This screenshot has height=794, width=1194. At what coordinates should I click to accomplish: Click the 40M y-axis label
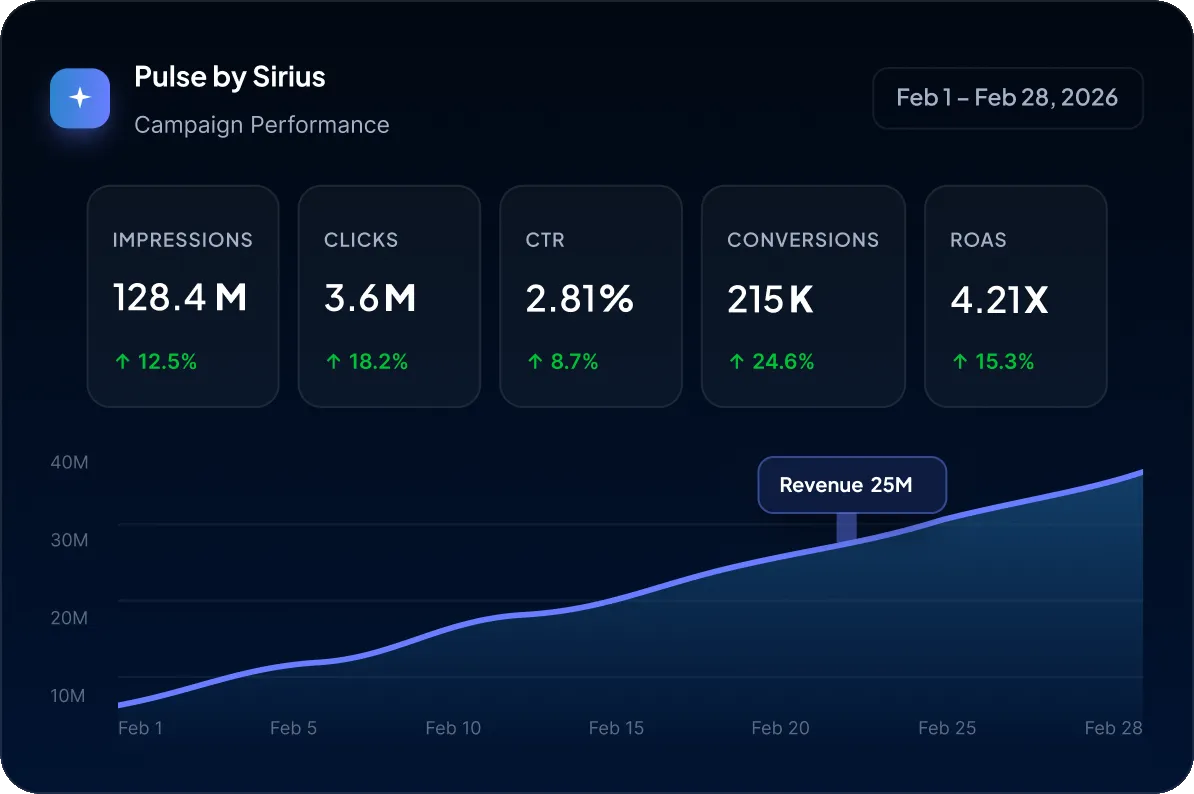point(69,463)
